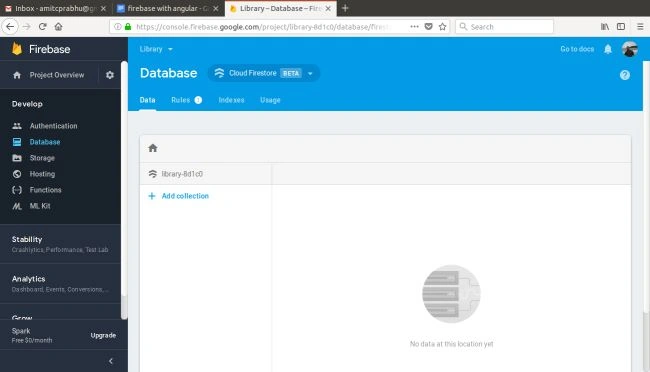Viewport: 650px width, 372px height.
Task: Click the library-8d1c0 database root text
Action: 182,174
